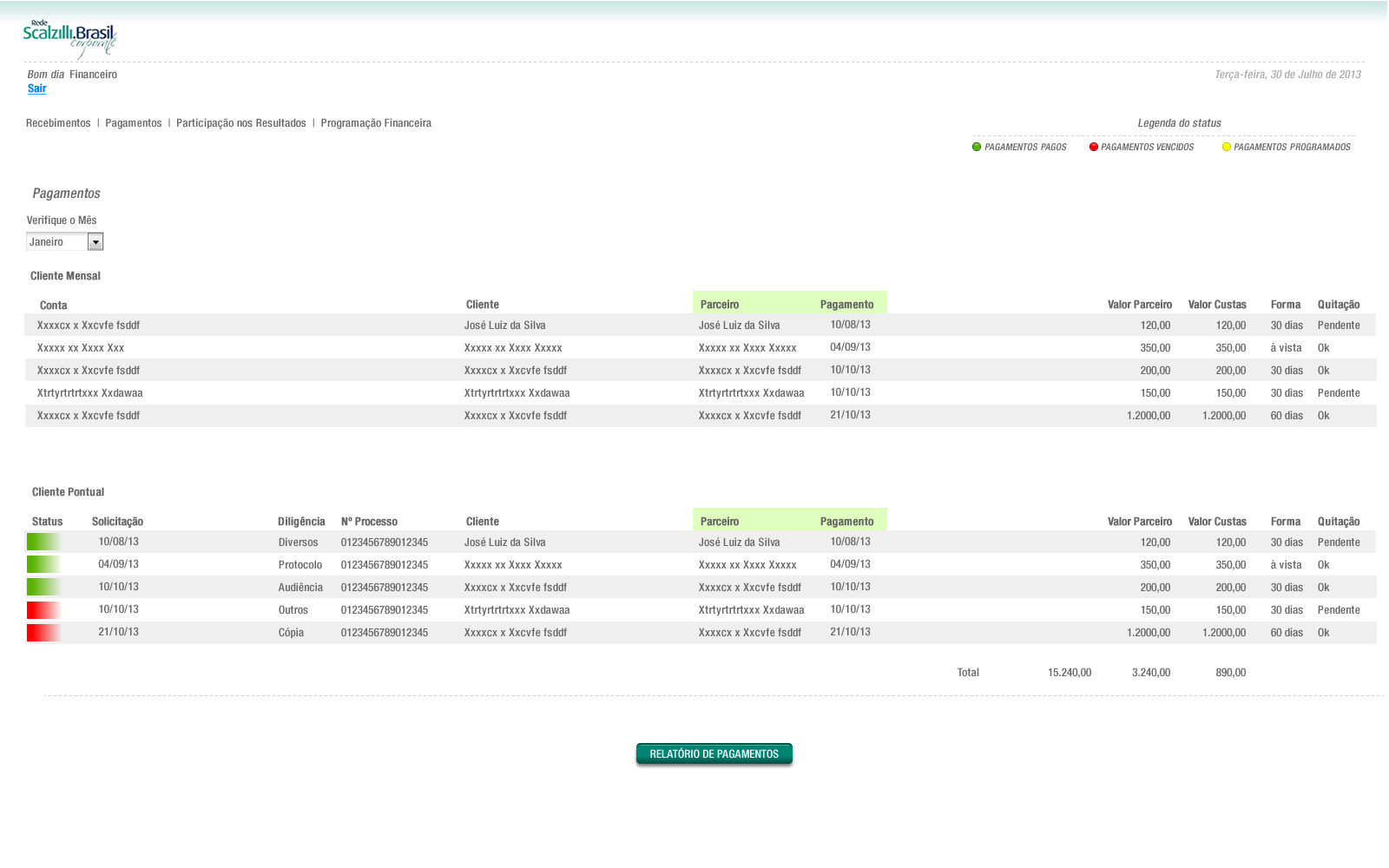Open Participação nos Resultados section

pos(240,123)
